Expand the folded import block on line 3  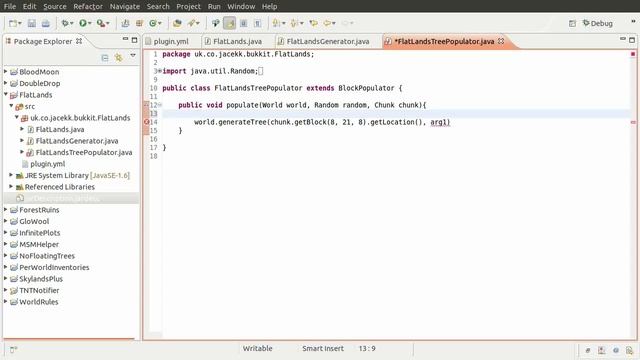[x=160, y=71]
